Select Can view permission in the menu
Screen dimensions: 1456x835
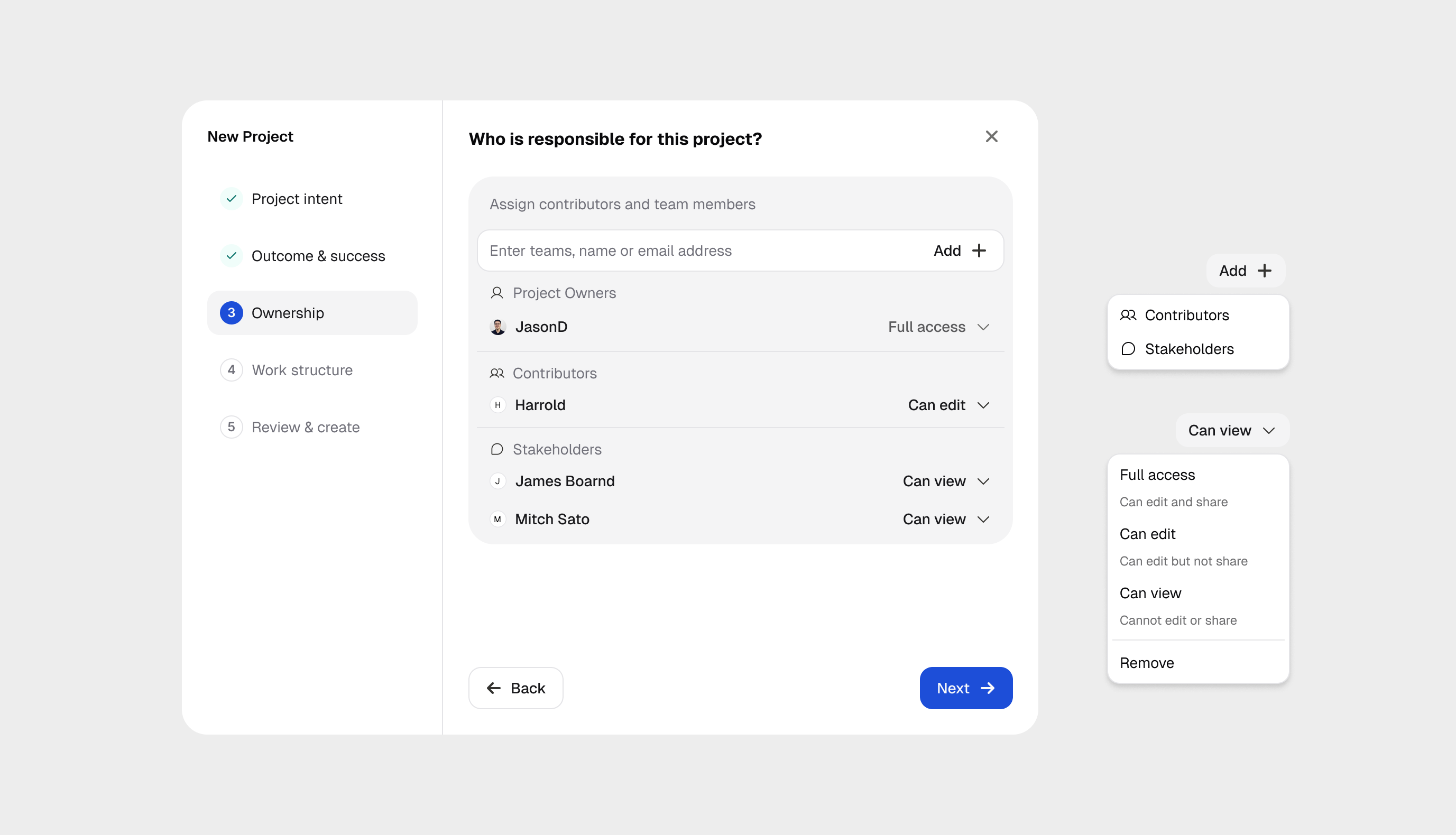point(1198,606)
